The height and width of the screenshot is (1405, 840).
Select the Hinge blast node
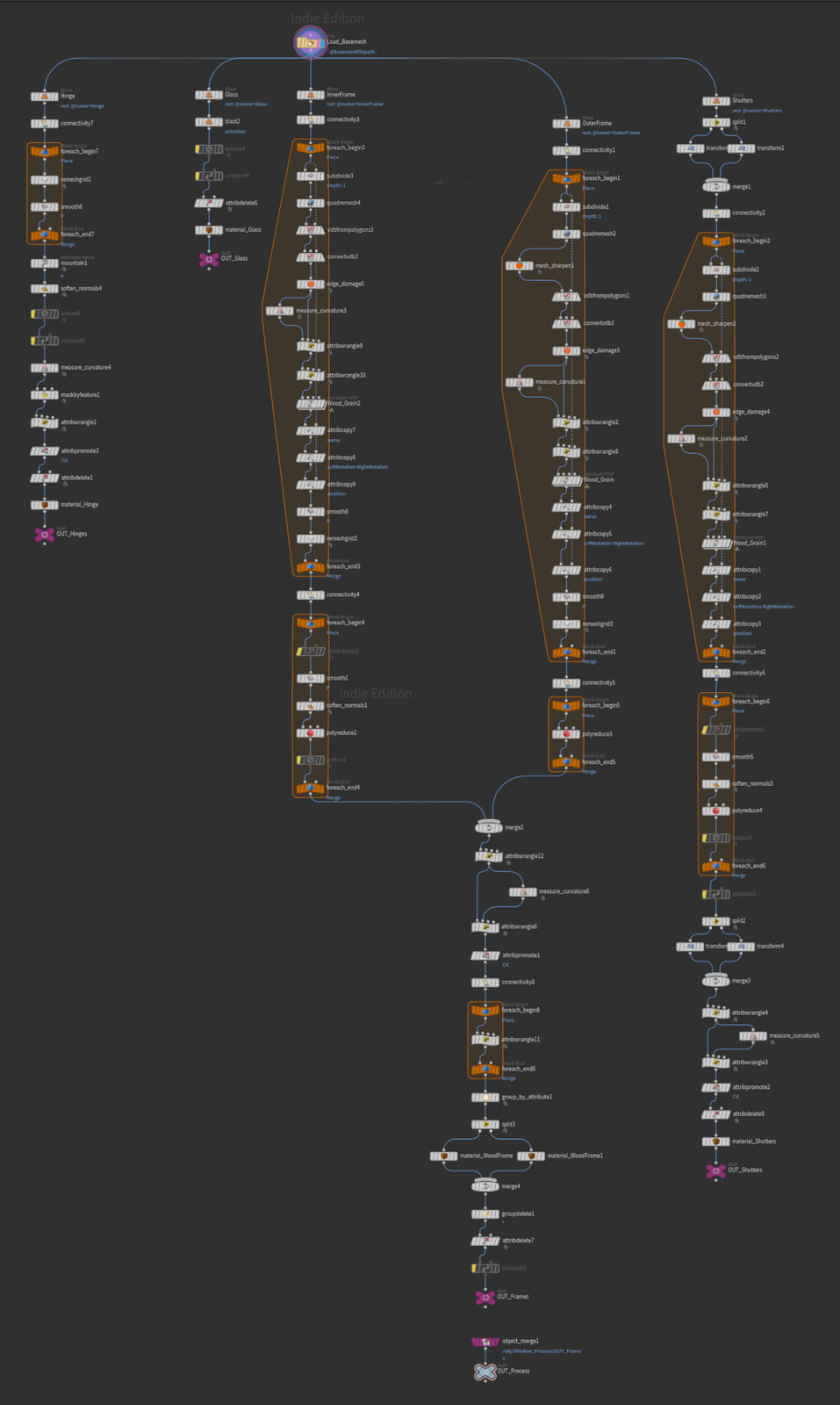[x=45, y=97]
